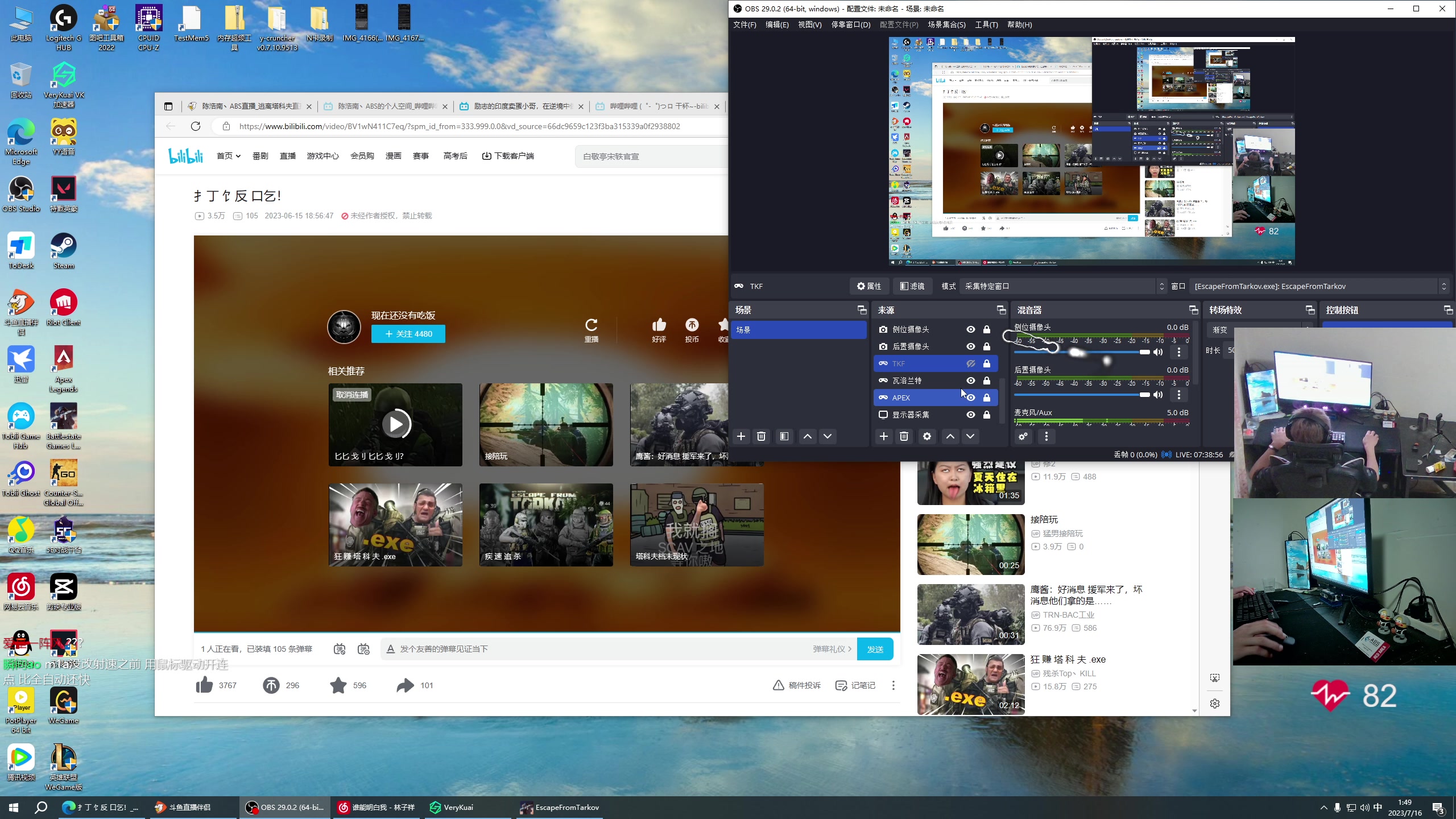Screen dimensions: 1456x819
Task: Move selected source up in OBS
Action: click(x=950, y=436)
